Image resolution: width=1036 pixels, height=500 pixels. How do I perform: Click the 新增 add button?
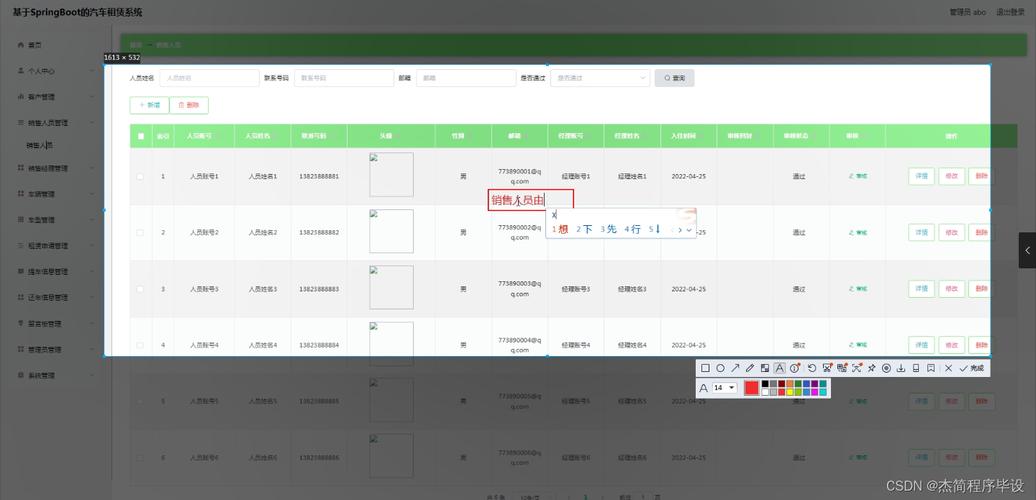point(149,105)
